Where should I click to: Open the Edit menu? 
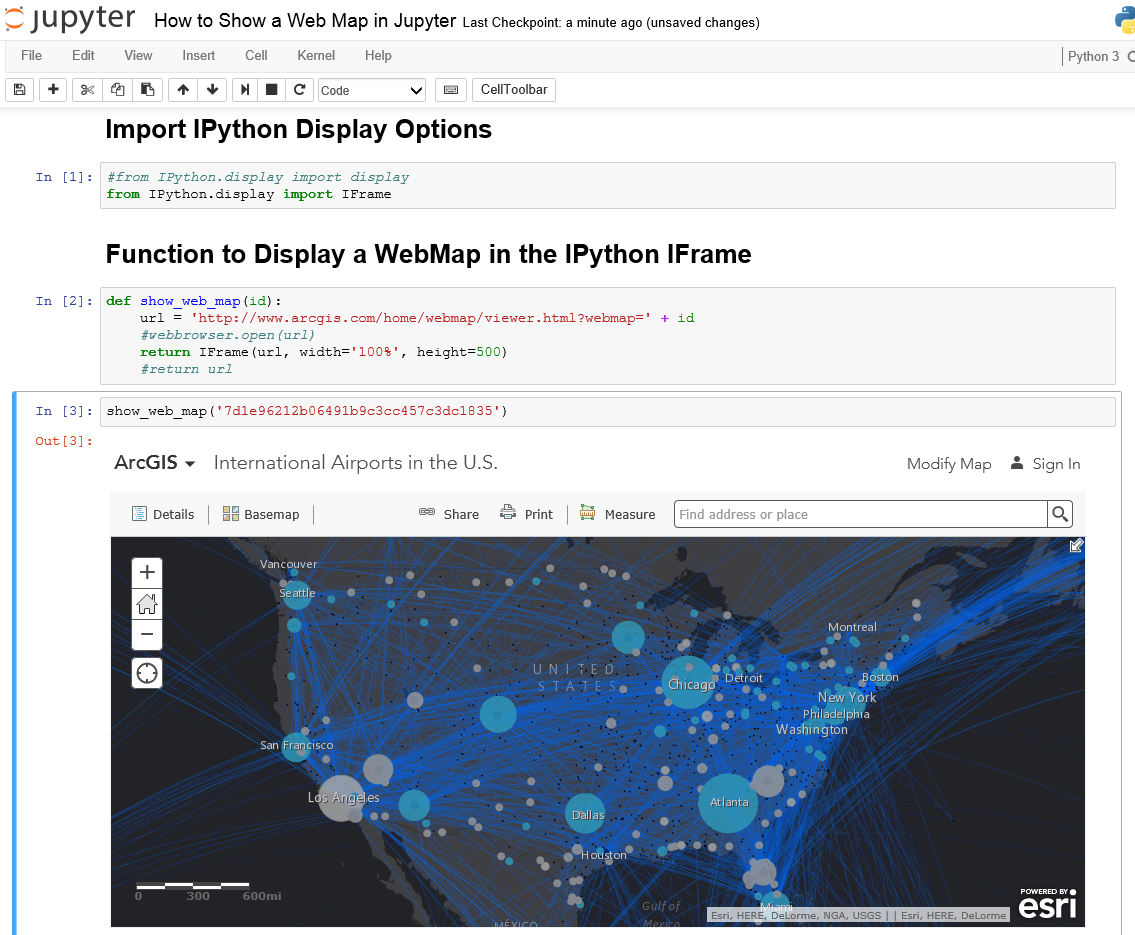(83, 56)
